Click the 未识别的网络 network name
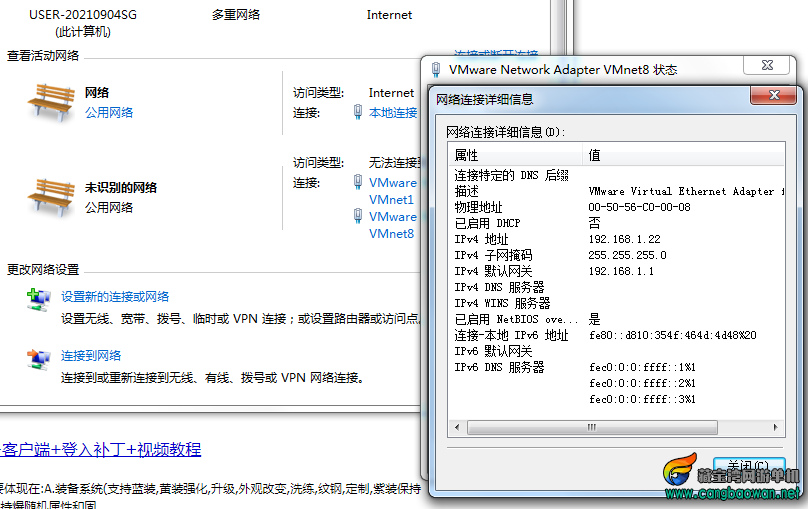Image resolution: width=808 pixels, height=509 pixels. (121, 188)
